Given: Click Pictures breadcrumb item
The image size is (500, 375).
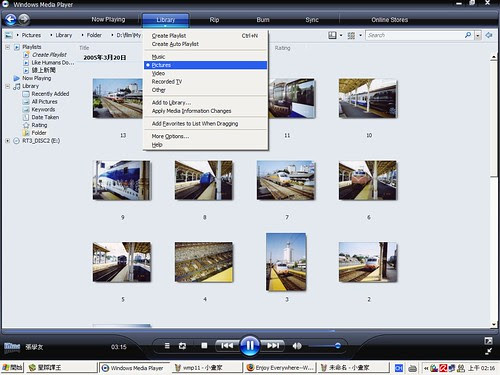Looking at the screenshot, I should [31, 35].
